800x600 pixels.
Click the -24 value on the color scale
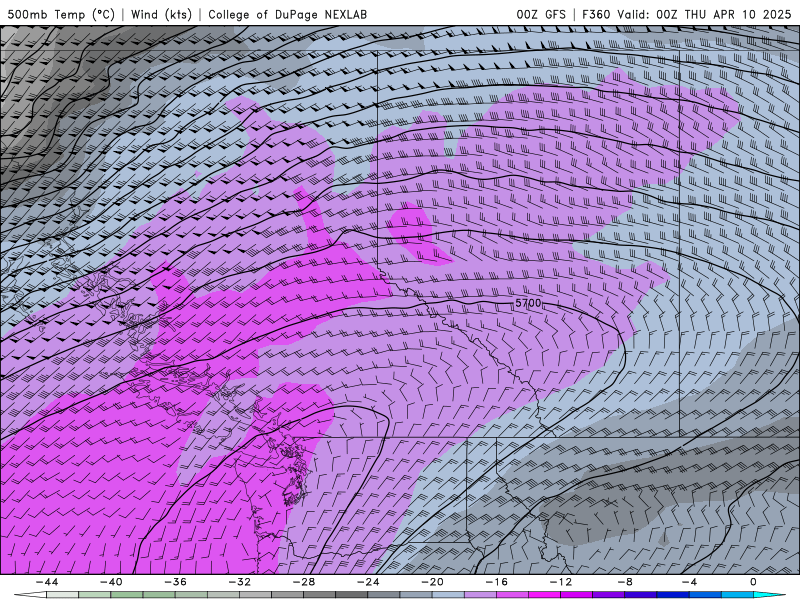tap(368, 582)
